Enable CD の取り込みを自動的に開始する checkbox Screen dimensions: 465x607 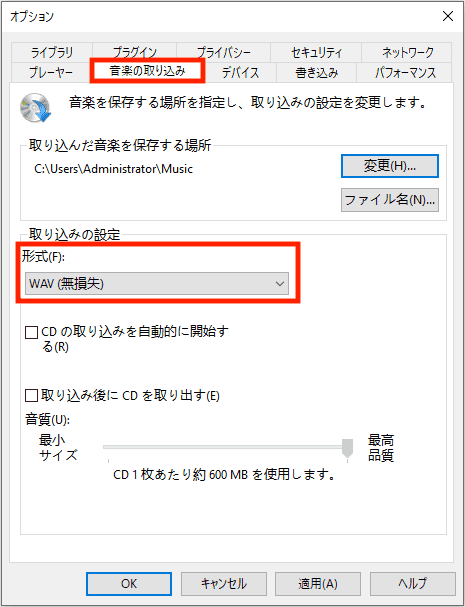click(x=31, y=332)
